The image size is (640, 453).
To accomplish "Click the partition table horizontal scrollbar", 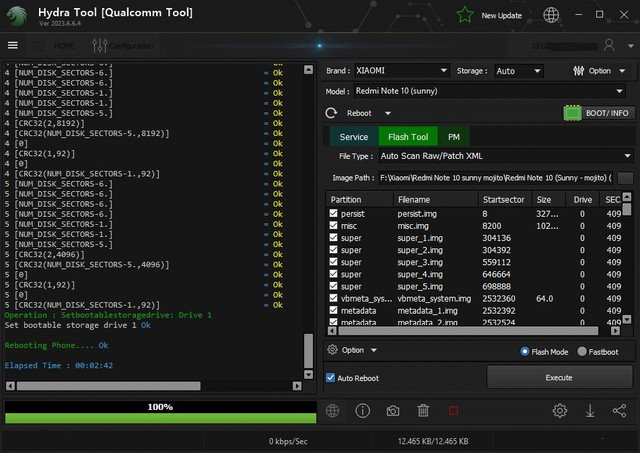I will tap(469, 331).
